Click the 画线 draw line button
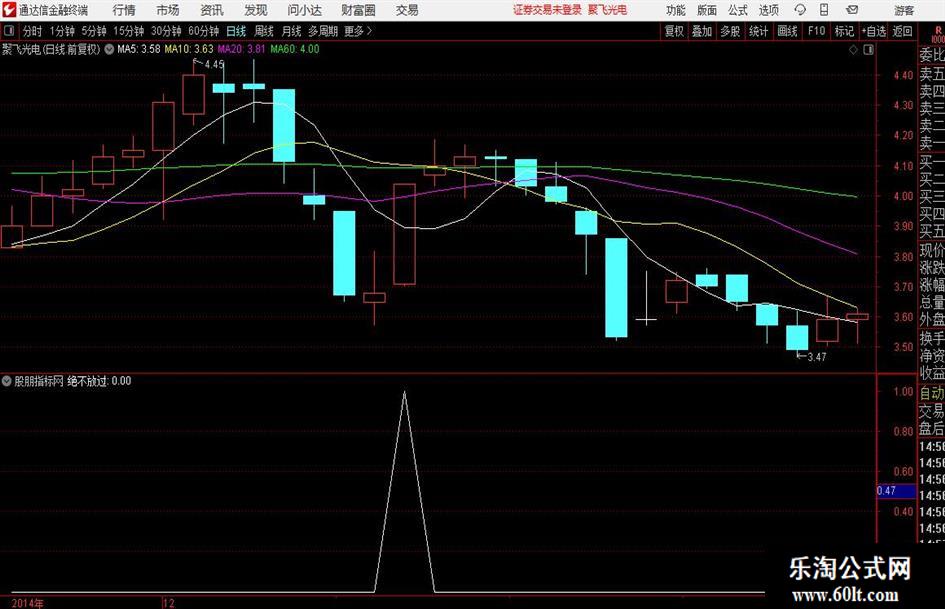 (x=787, y=31)
